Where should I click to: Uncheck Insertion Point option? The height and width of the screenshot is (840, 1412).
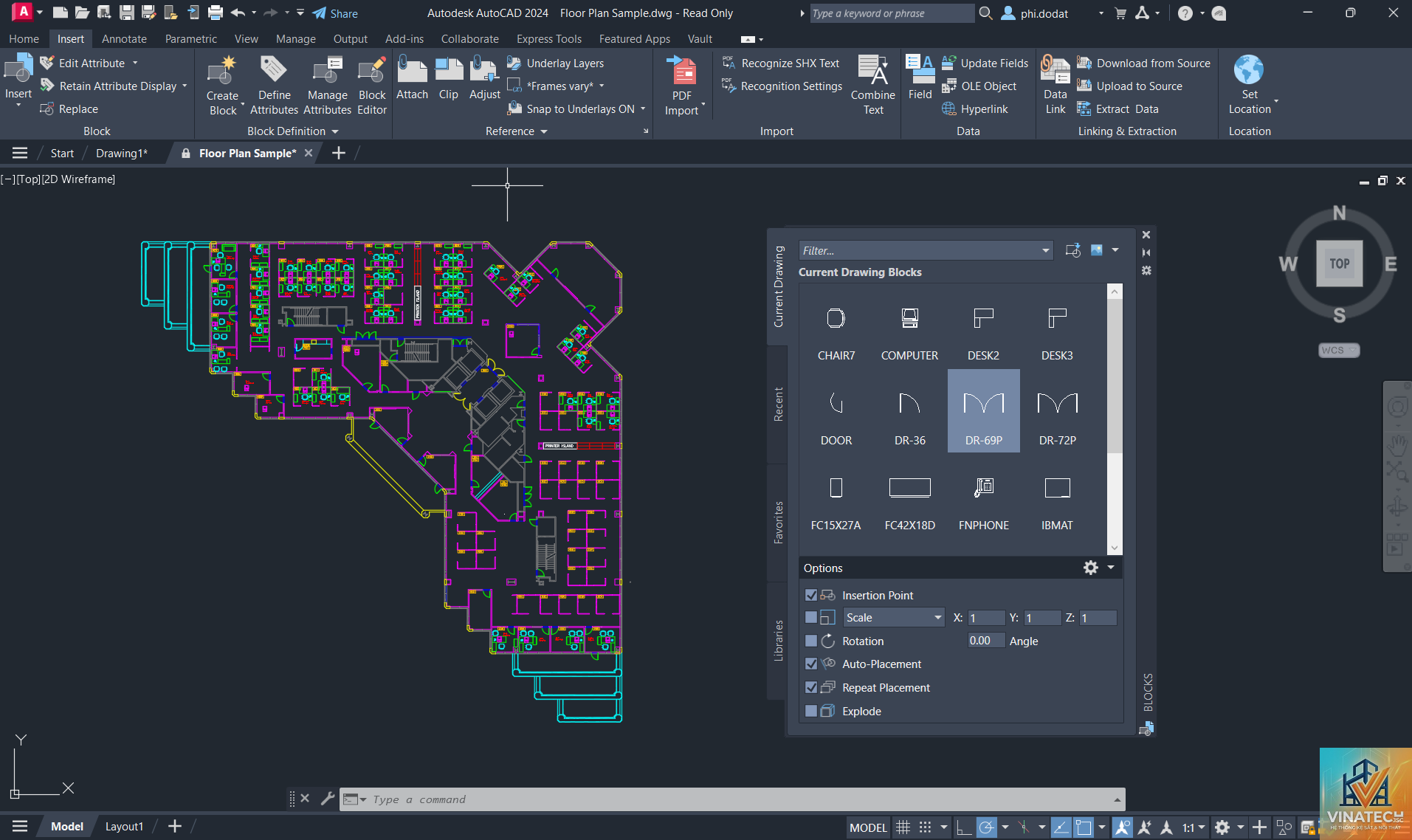(811, 595)
